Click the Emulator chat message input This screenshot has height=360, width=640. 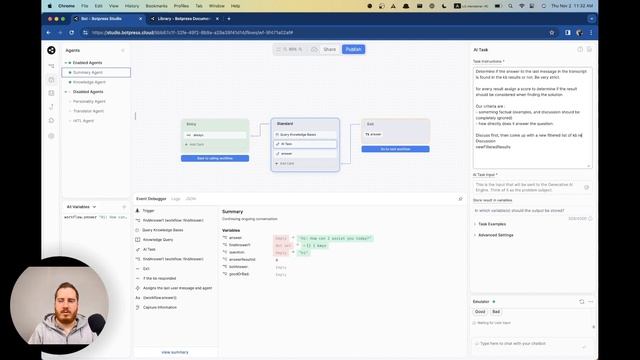pos(532,347)
